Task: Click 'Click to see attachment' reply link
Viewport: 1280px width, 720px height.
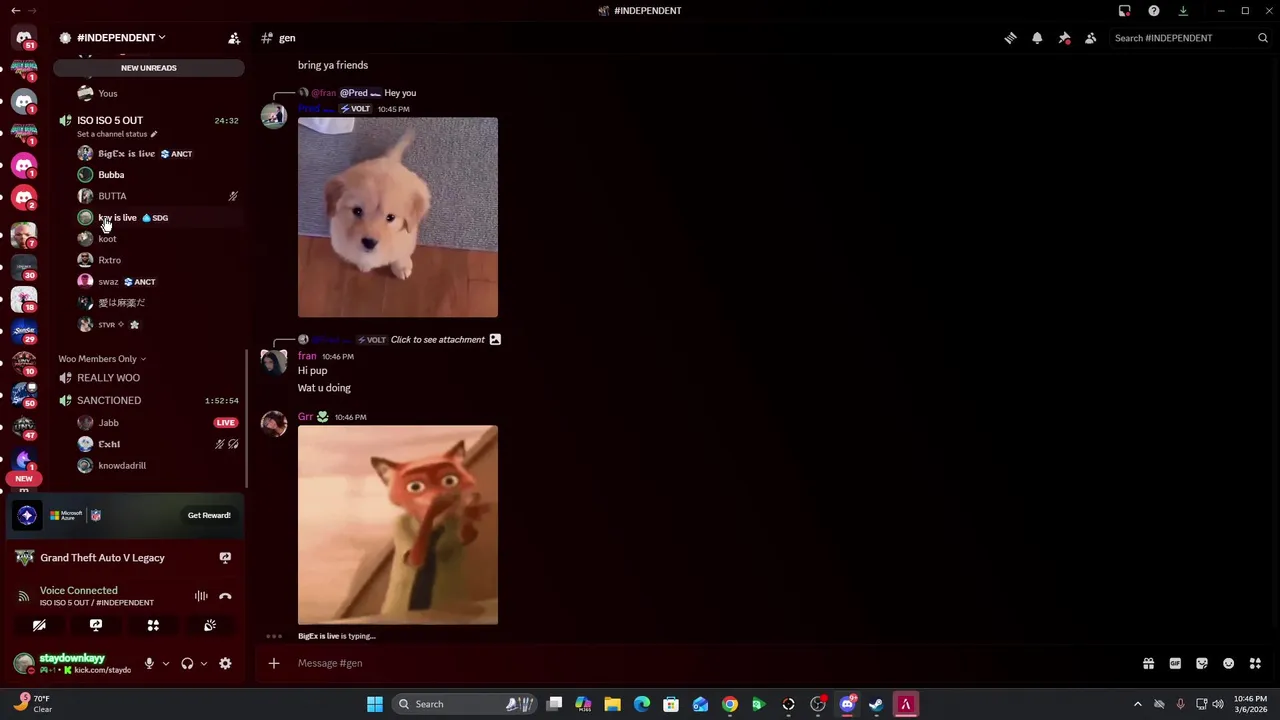Action: tap(437, 340)
